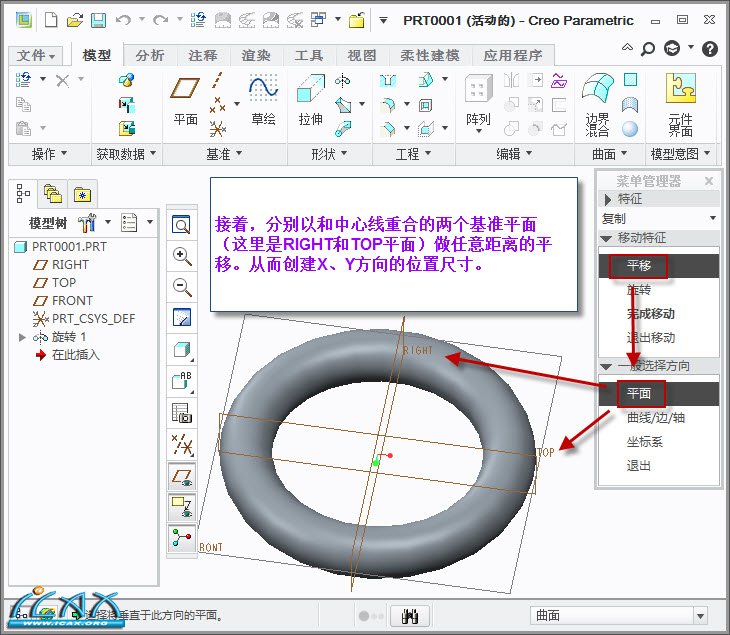Click the Zoom Out magnifier icon

pos(182,287)
